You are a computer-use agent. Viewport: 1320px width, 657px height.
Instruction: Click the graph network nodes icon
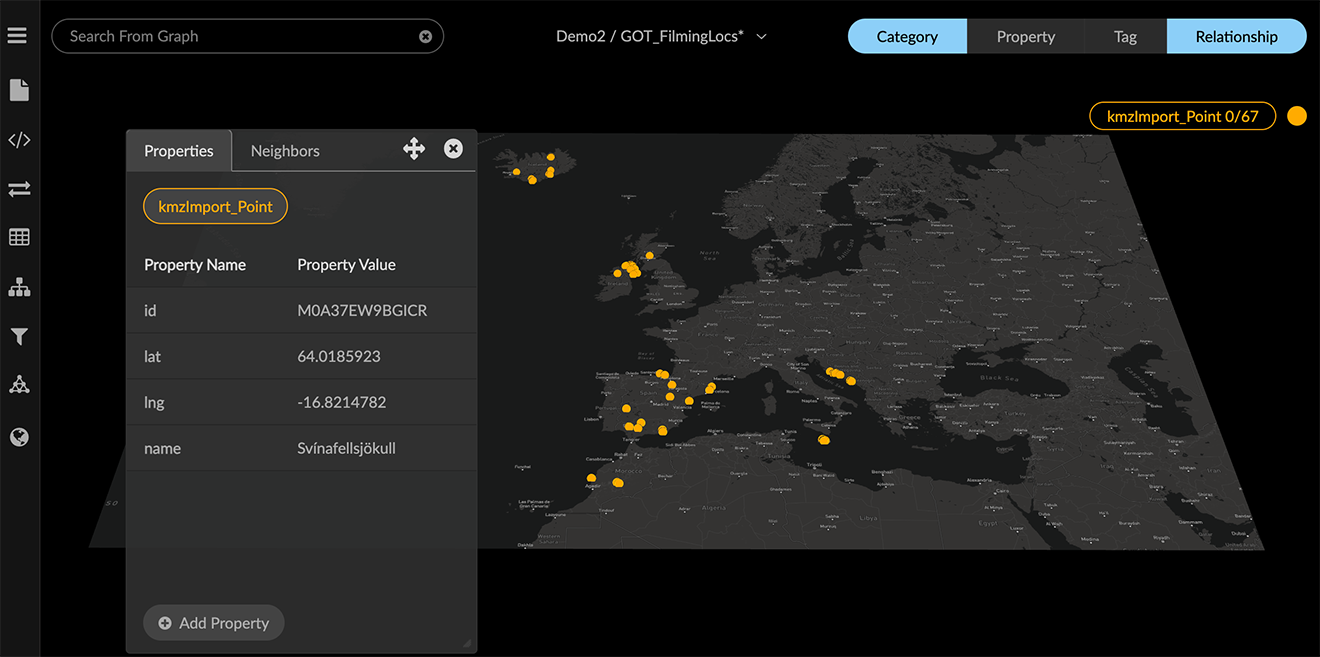pyautogui.click(x=19, y=385)
